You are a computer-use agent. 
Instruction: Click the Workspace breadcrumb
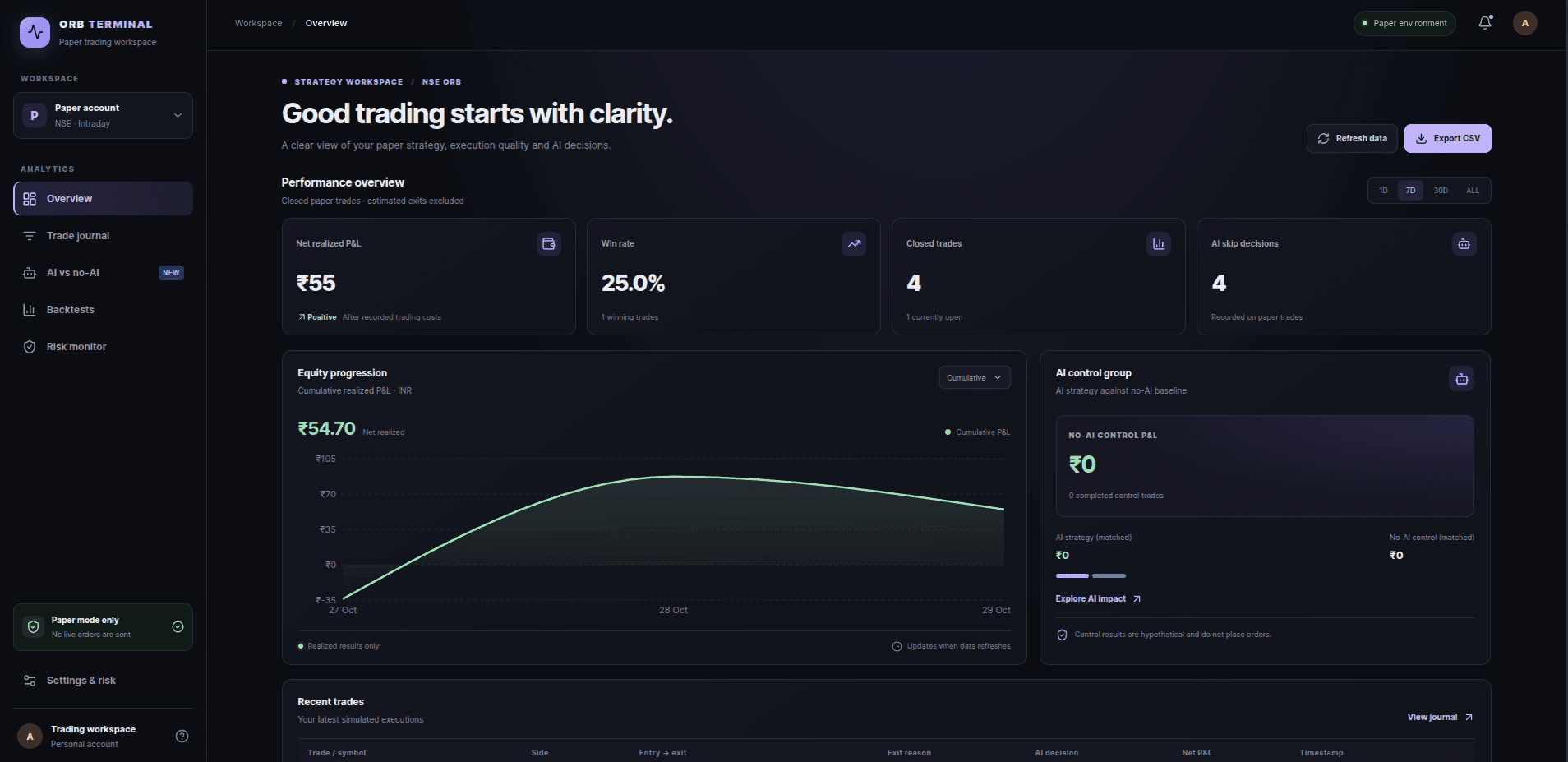click(258, 23)
